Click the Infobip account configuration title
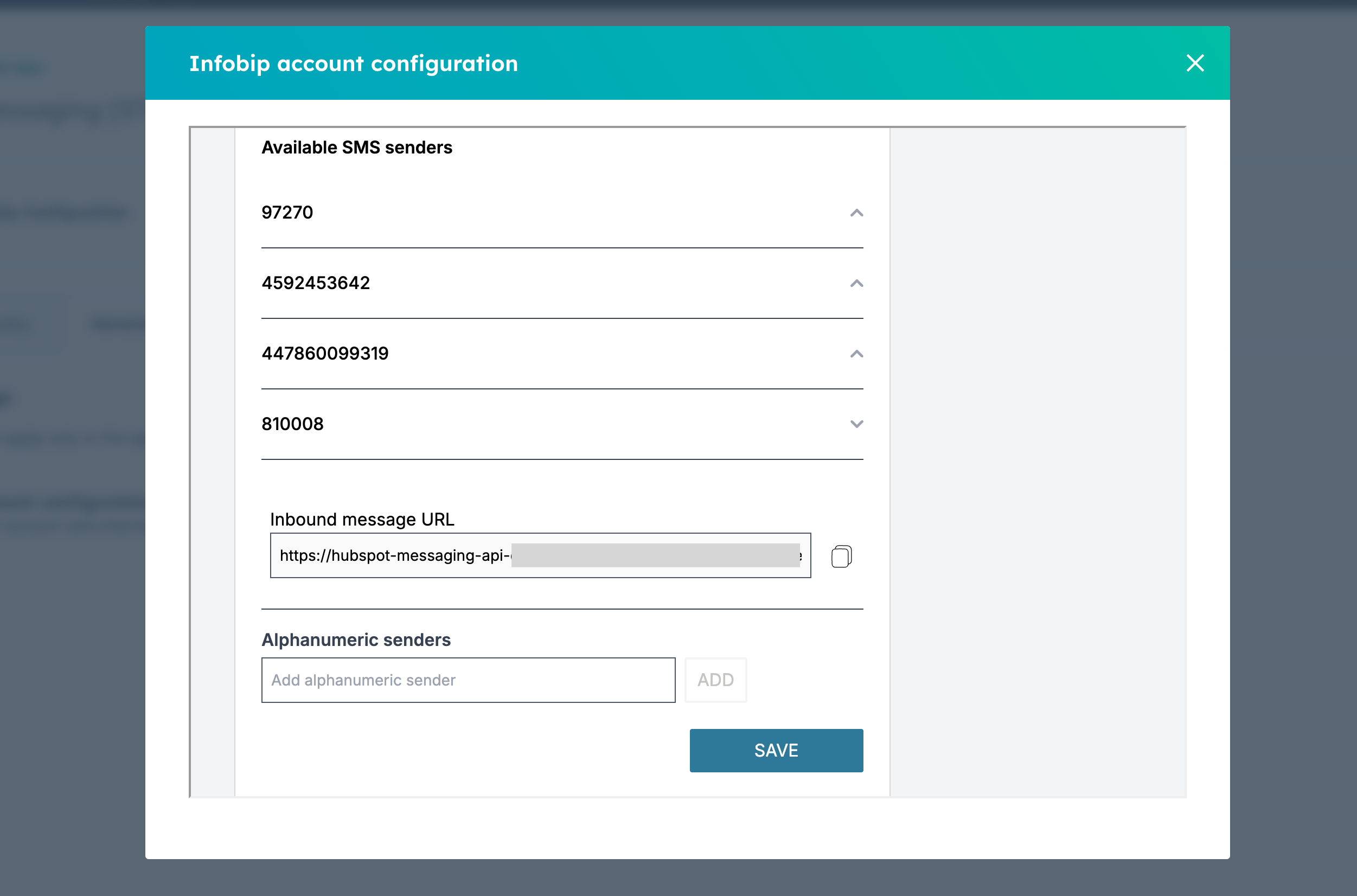The width and height of the screenshot is (1357, 896). (x=354, y=63)
